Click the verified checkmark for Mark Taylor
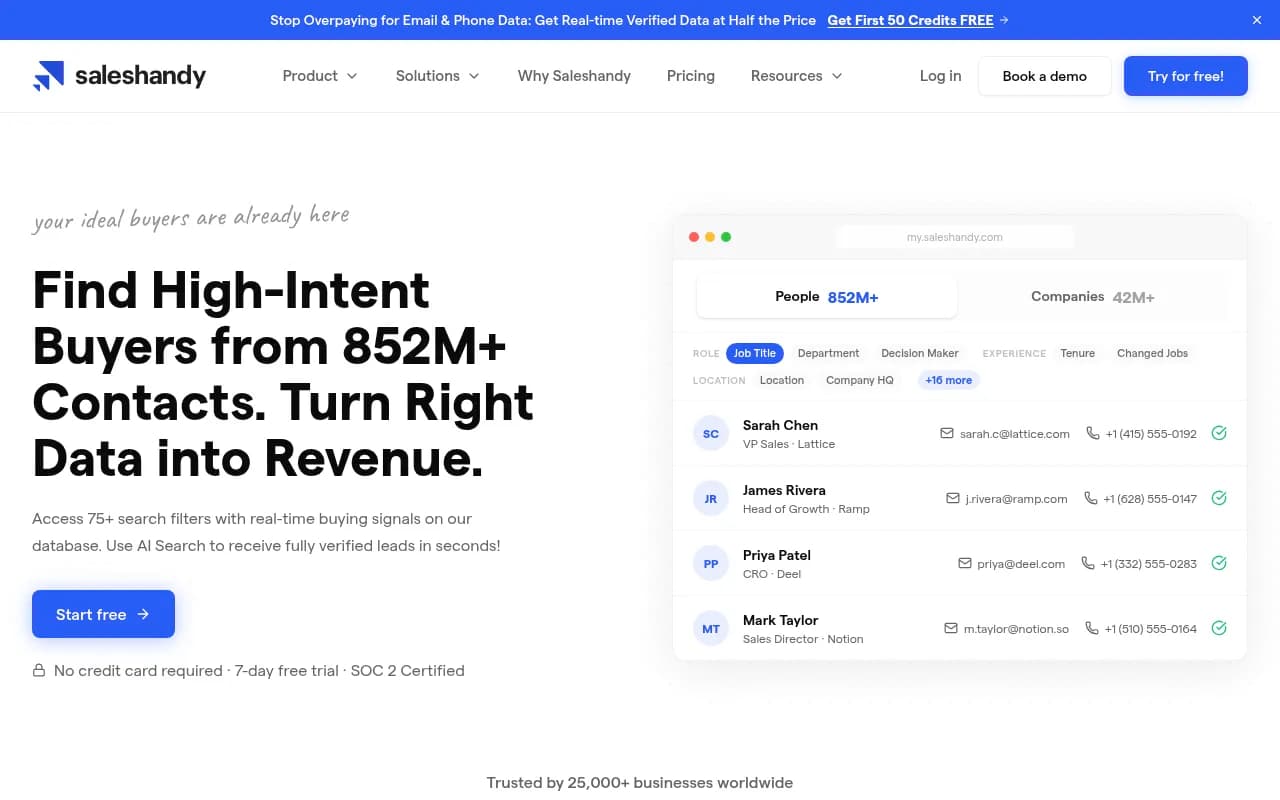 pos(1219,628)
